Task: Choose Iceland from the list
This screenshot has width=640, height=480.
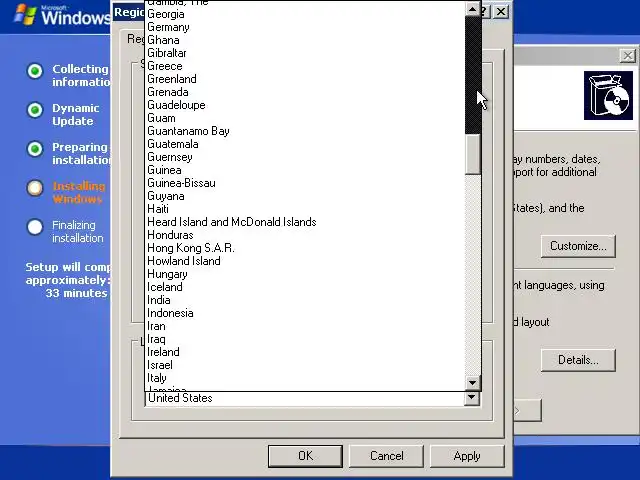Action: coord(305,287)
